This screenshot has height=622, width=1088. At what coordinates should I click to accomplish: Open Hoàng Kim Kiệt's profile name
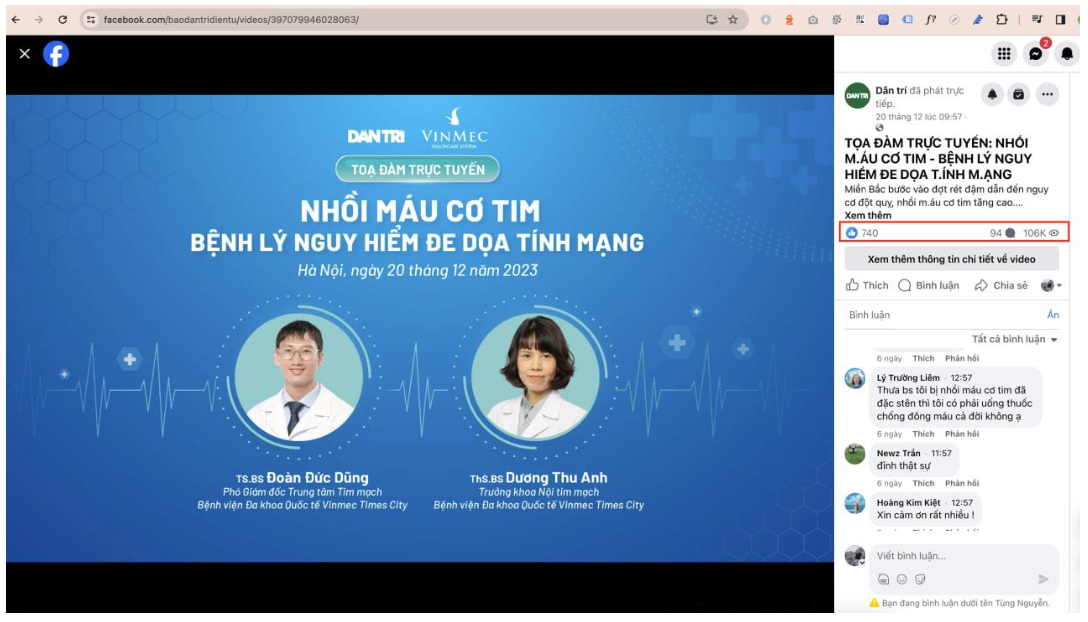(x=908, y=503)
